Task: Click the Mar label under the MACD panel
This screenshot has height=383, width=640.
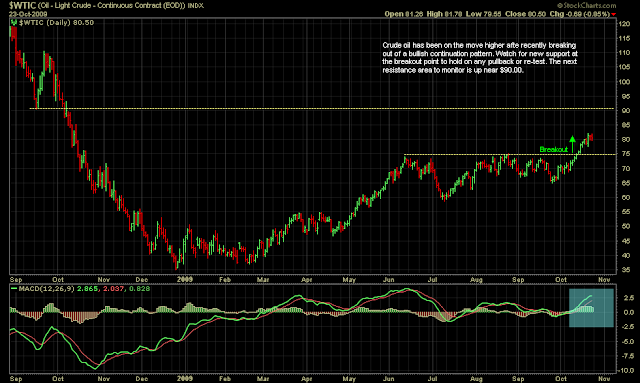Action: 262,379
